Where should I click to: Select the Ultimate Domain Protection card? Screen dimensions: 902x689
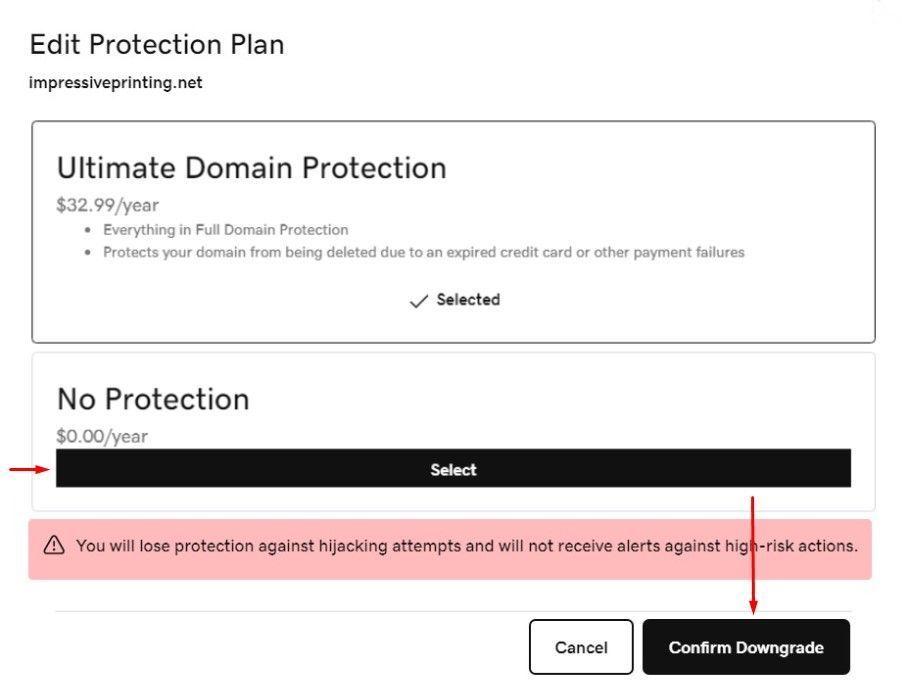pos(453,232)
